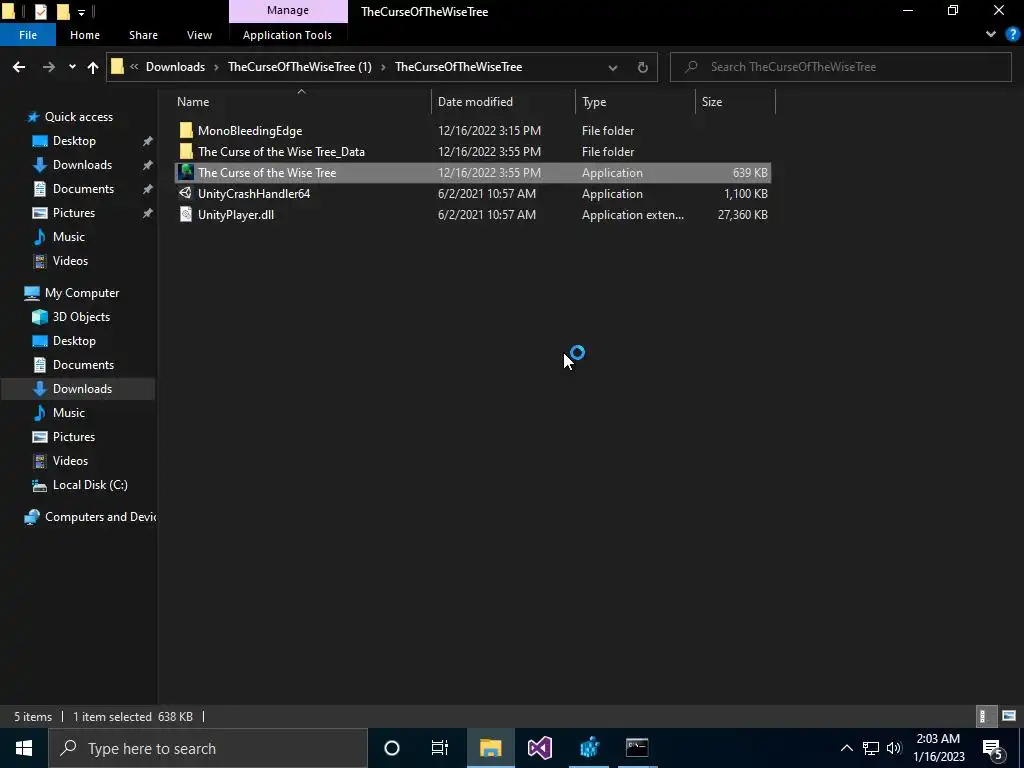Image resolution: width=1024 pixels, height=768 pixels.
Task: Expand the address bar history dropdown
Action: (613, 67)
